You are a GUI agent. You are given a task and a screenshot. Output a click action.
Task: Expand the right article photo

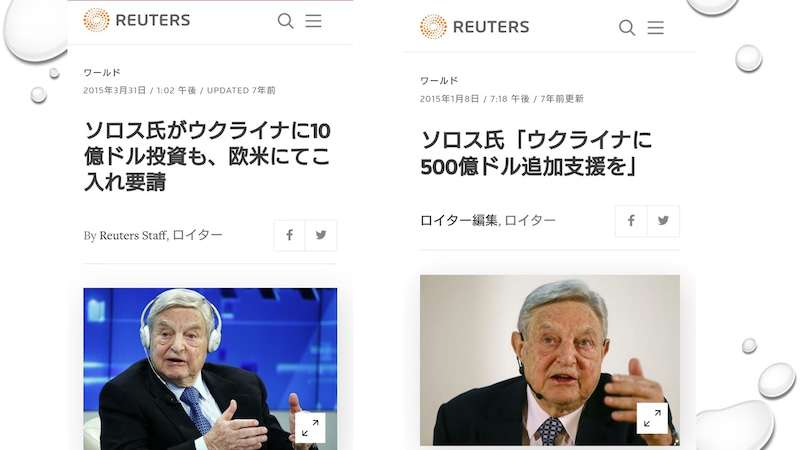(x=652, y=418)
